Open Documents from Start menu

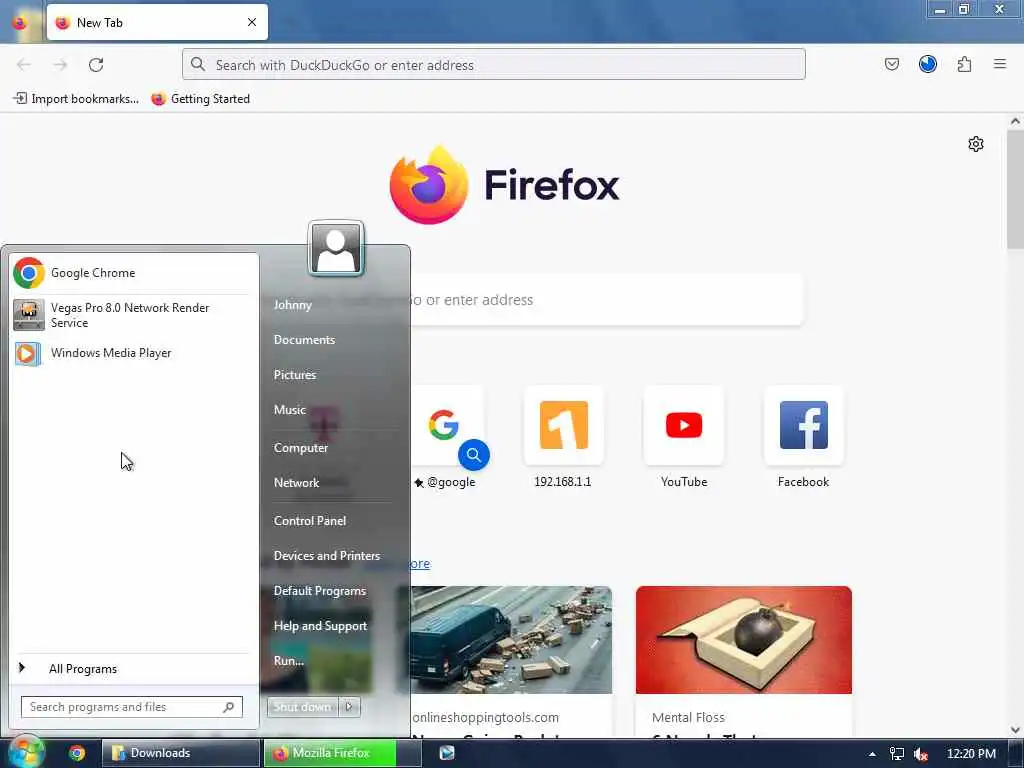pyautogui.click(x=304, y=340)
